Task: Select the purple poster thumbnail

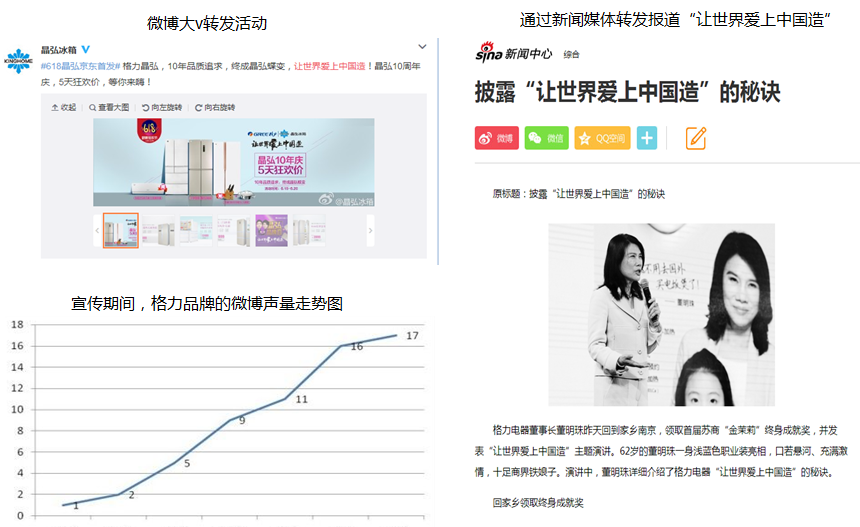Action: click(271, 230)
